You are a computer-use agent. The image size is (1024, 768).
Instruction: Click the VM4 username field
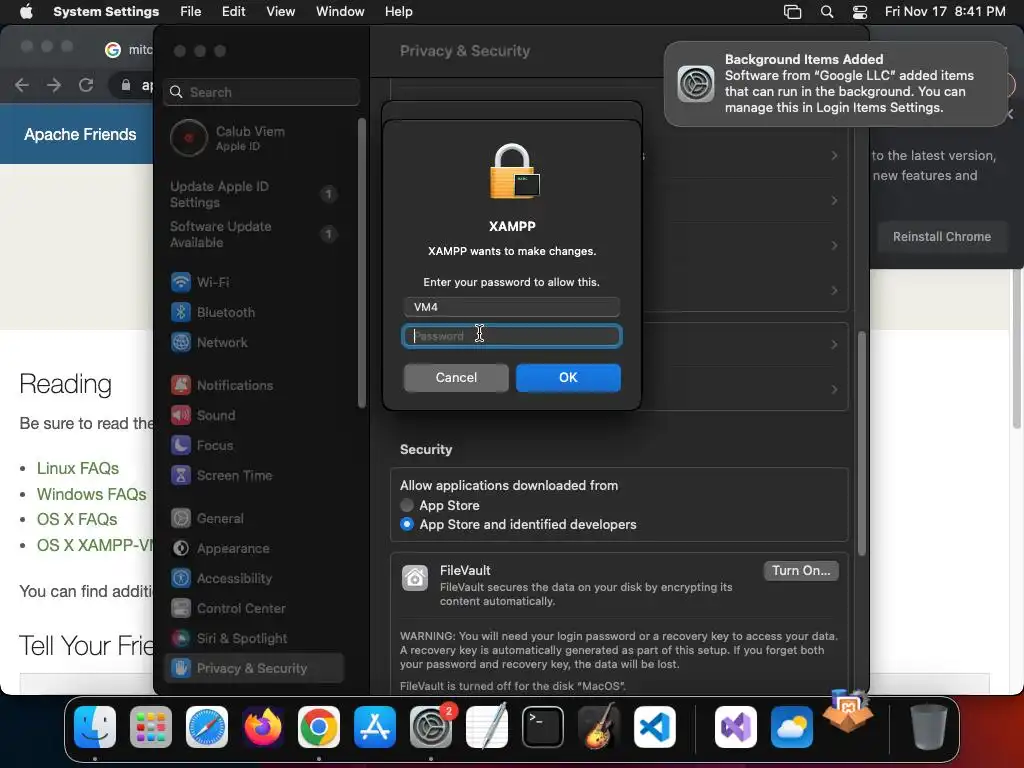511,307
